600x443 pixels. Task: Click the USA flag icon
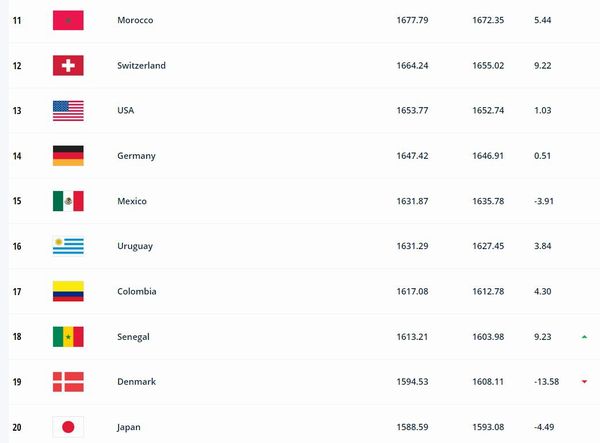(68, 110)
